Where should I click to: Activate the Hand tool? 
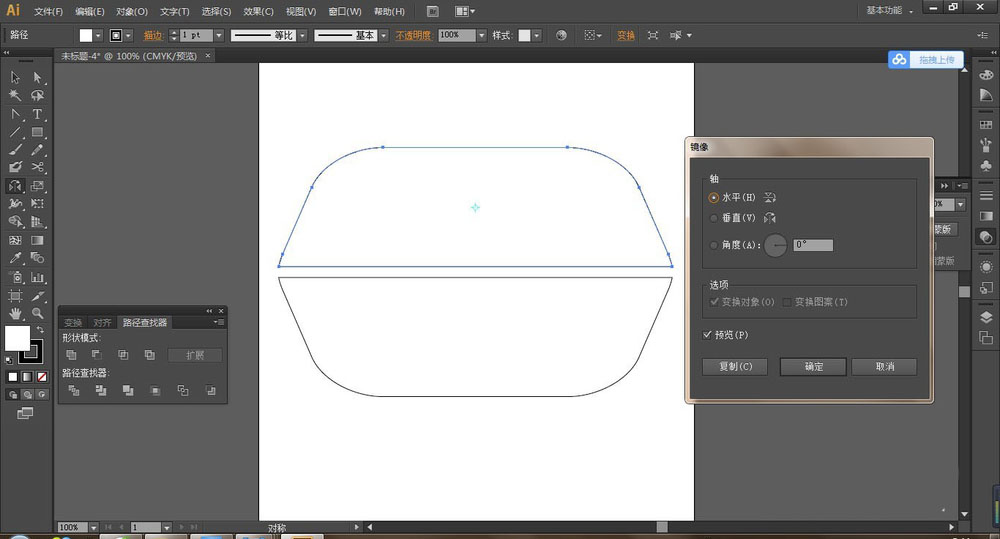click(15, 313)
